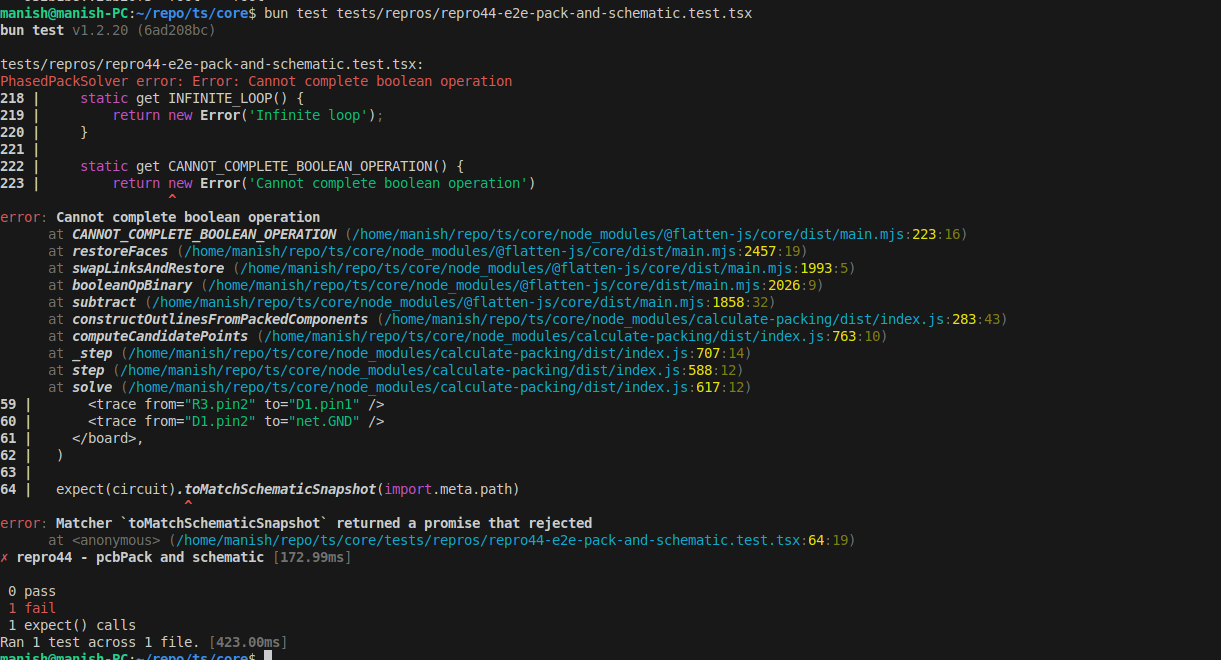Screen dimensions: 1221x660
Task: Click the bottom shell prompt cursor
Action: [x=268, y=656]
